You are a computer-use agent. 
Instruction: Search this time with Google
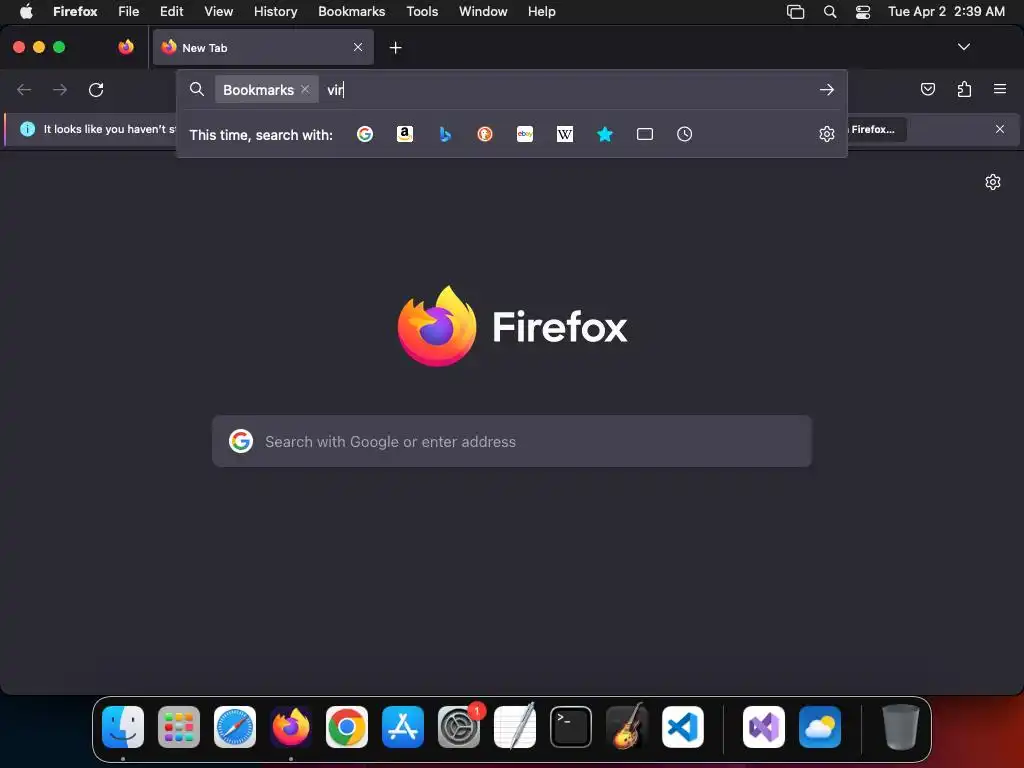[x=365, y=135]
